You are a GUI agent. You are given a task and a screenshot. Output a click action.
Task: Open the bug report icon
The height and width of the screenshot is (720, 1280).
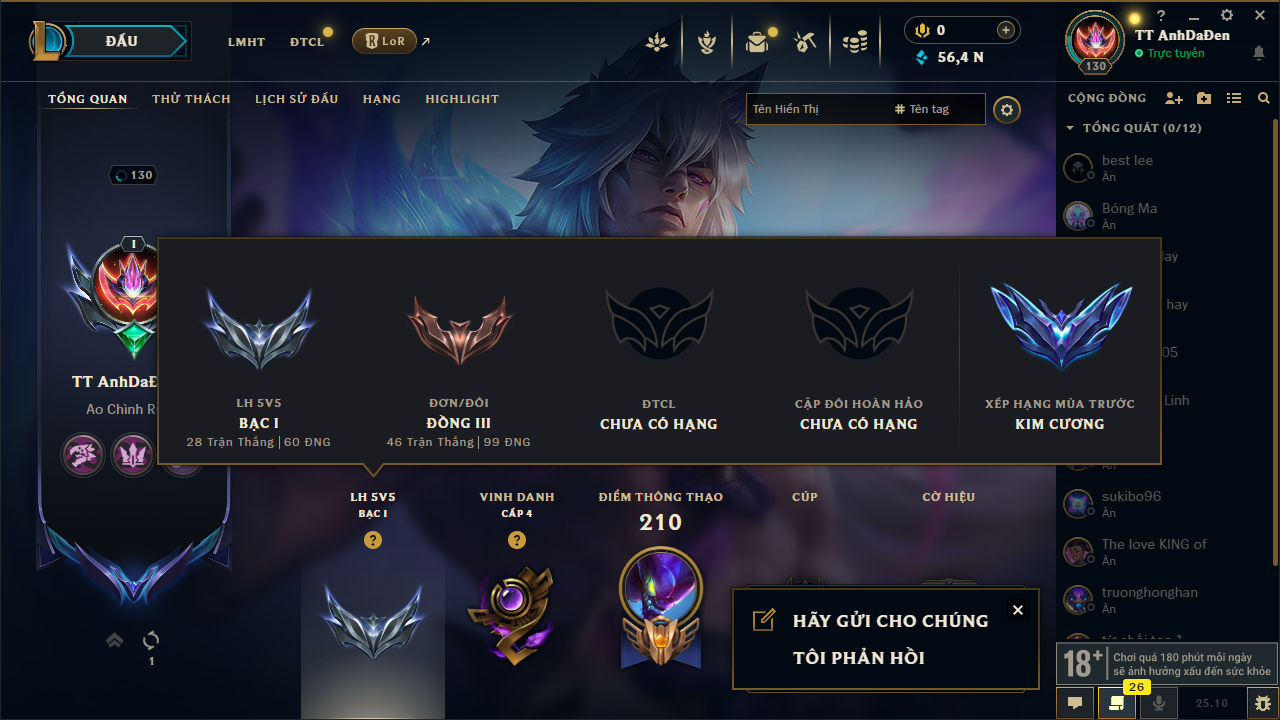click(1262, 703)
